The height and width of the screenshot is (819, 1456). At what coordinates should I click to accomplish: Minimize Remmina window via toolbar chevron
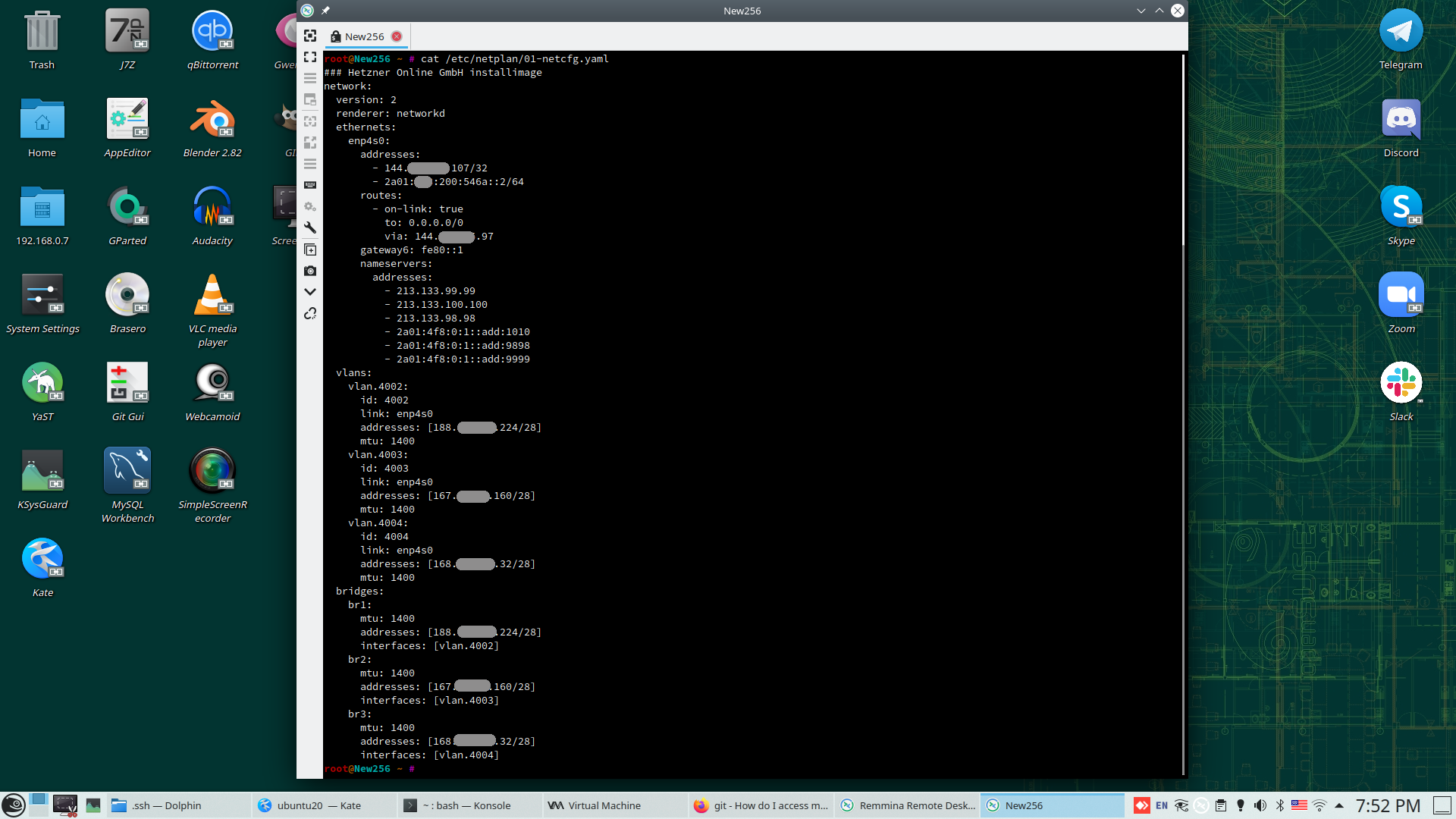310,292
